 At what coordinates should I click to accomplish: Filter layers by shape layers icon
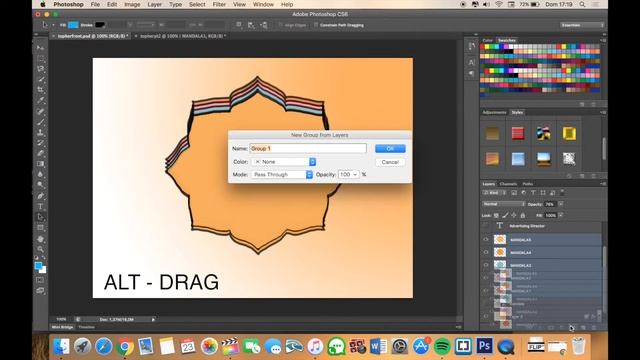point(543,193)
